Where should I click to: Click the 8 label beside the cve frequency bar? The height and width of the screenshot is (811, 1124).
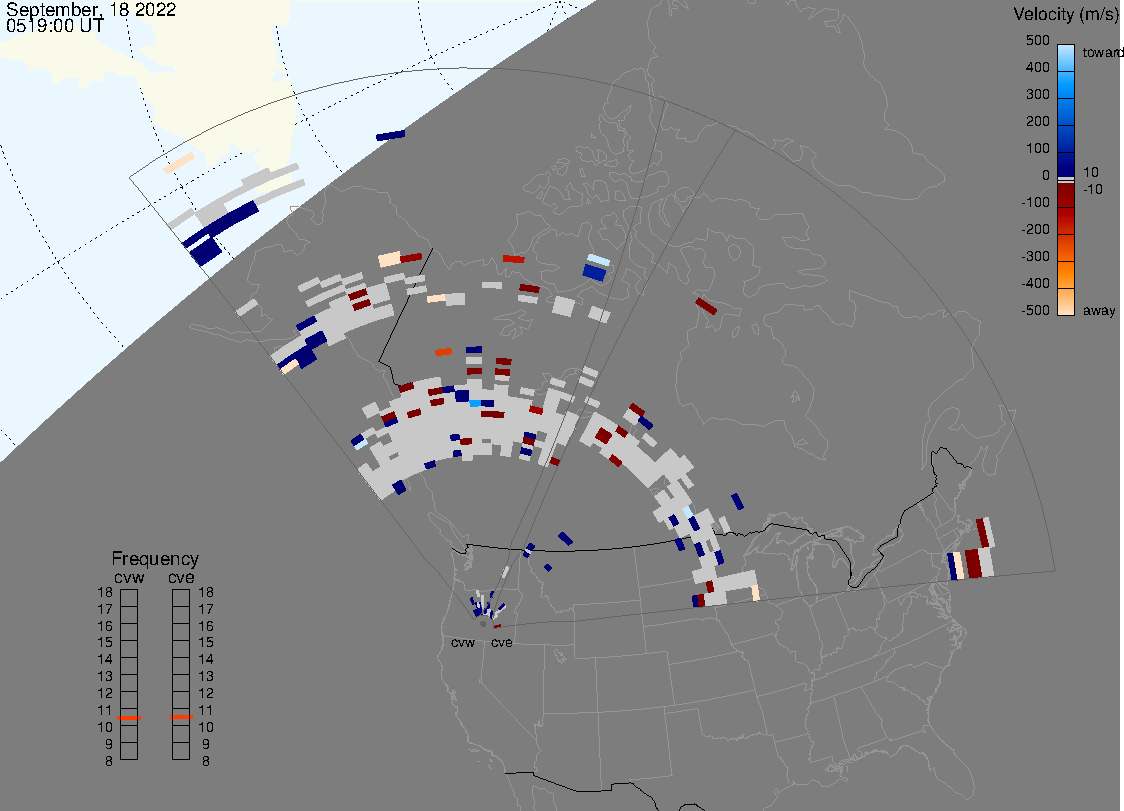[x=206, y=762]
